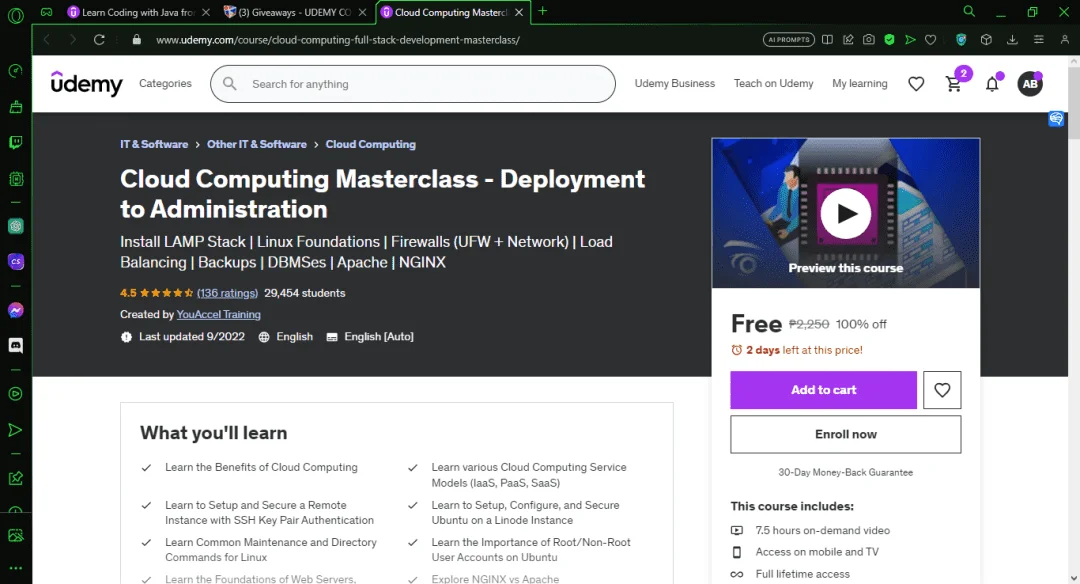Go to Other IT & Software breadcrumb
Viewport: 1080px width, 584px height.
256,144
